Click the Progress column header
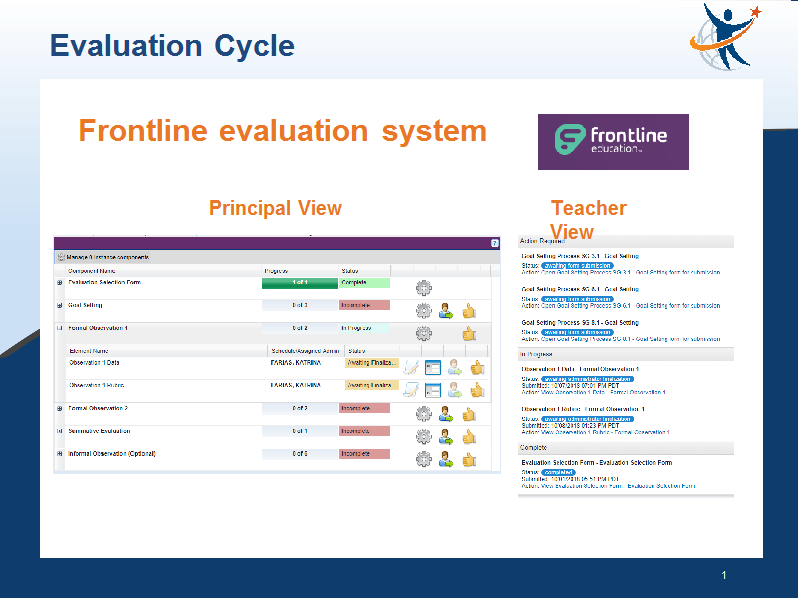The width and height of the screenshot is (800, 600). click(x=277, y=271)
